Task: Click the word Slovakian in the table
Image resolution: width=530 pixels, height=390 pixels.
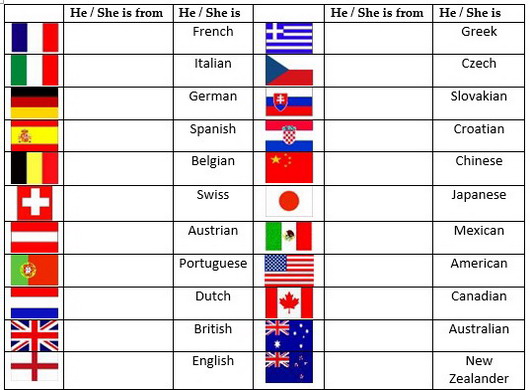Action: 479,96
